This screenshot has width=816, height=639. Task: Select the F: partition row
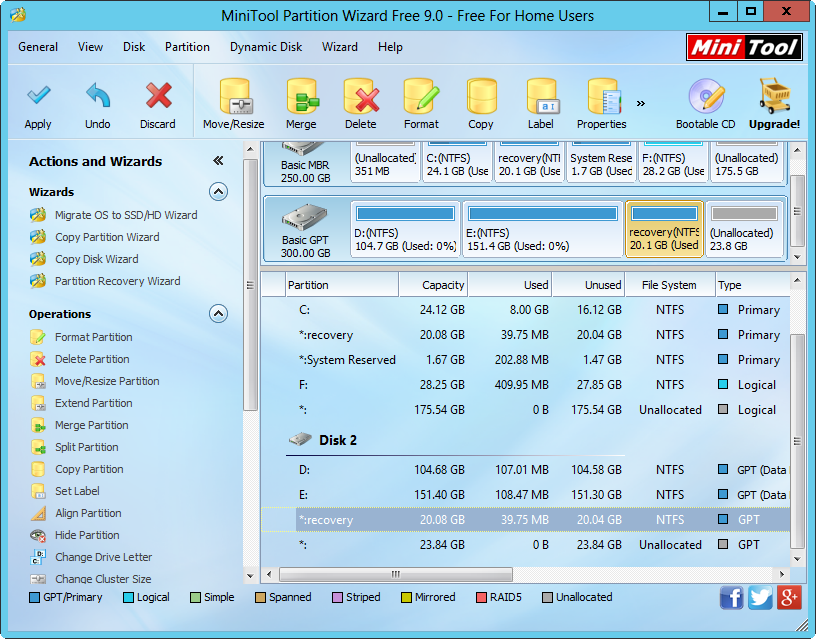pyautogui.click(x=526, y=385)
